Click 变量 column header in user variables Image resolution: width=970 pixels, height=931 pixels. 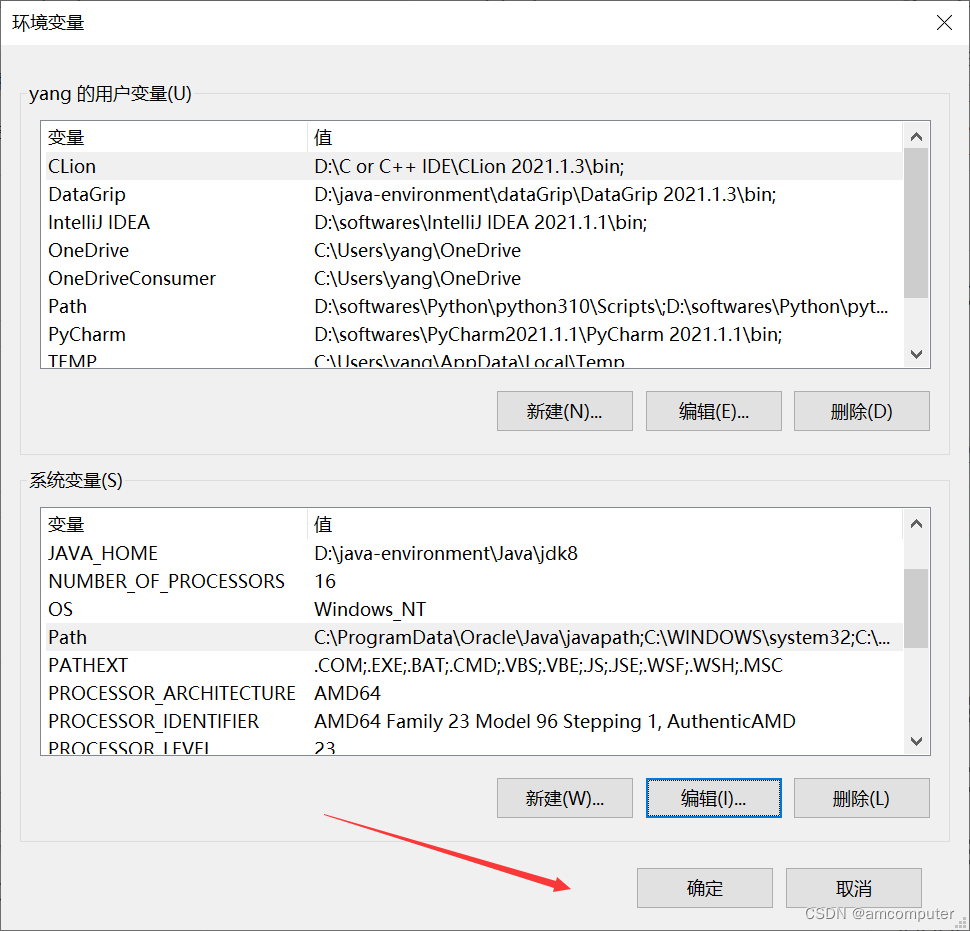coord(175,137)
